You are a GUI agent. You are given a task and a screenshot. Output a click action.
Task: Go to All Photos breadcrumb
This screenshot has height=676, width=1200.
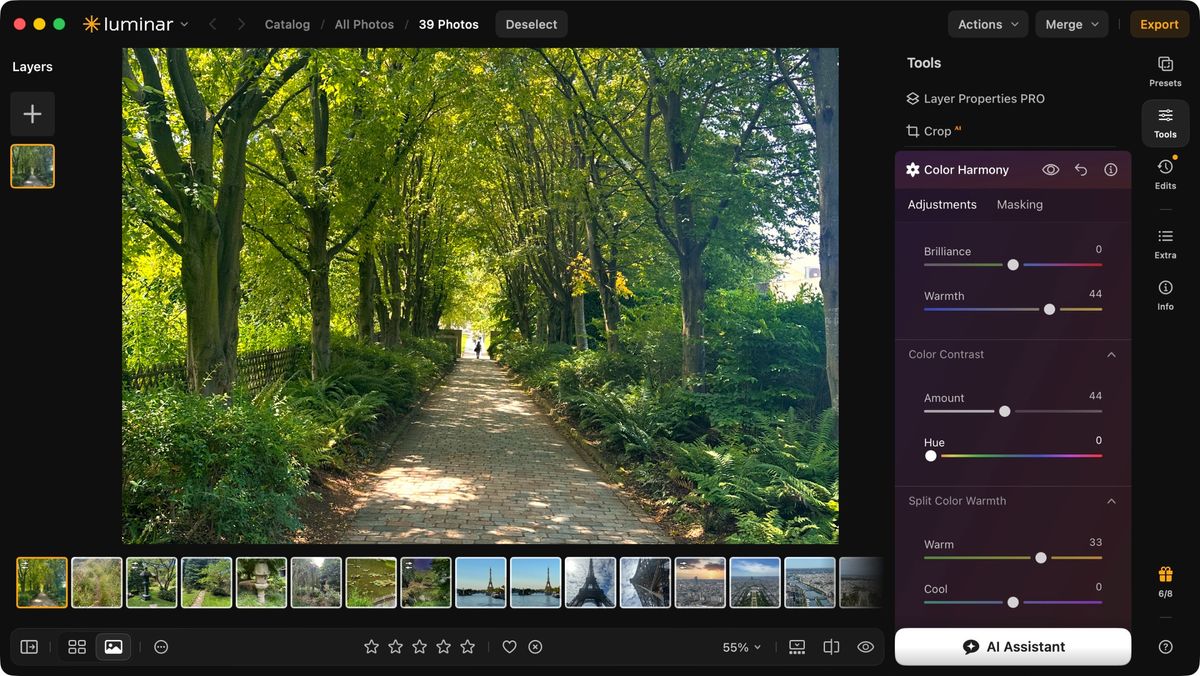364,24
